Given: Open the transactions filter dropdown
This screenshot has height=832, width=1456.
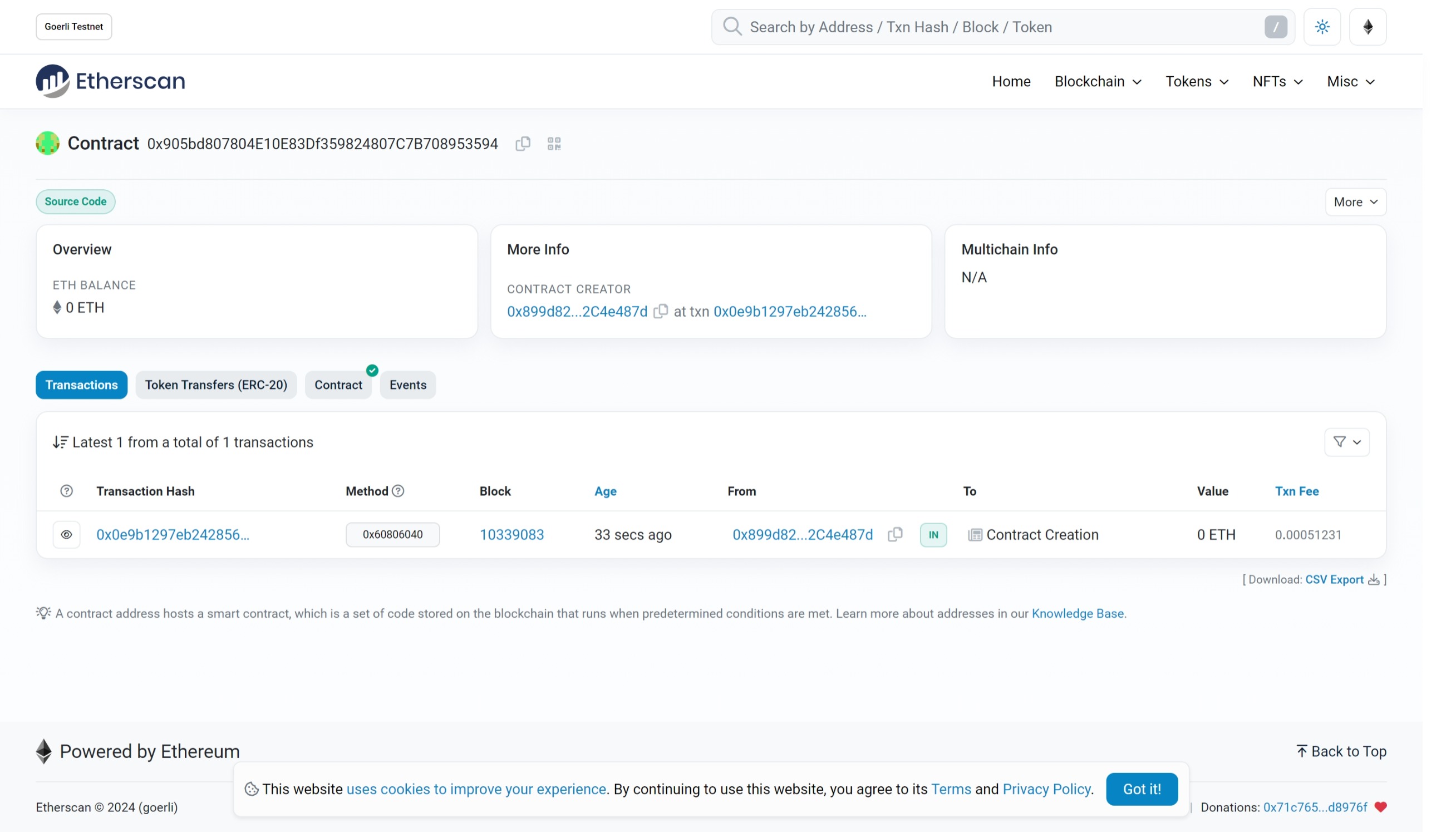Looking at the screenshot, I should pyautogui.click(x=1346, y=442).
